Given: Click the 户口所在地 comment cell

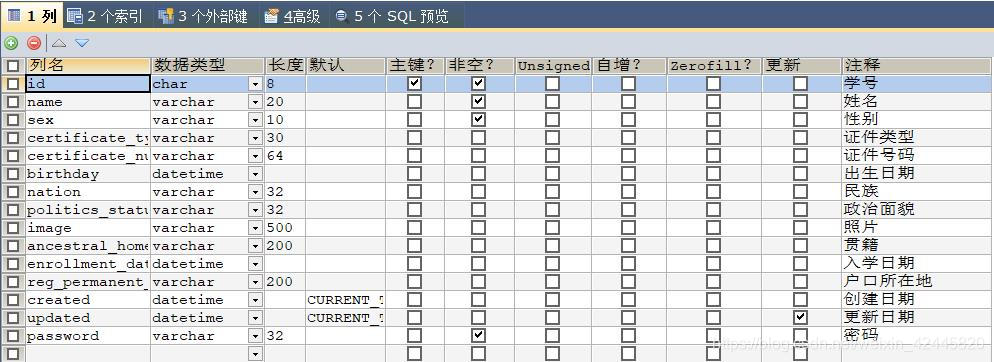Looking at the screenshot, I should point(916,281).
